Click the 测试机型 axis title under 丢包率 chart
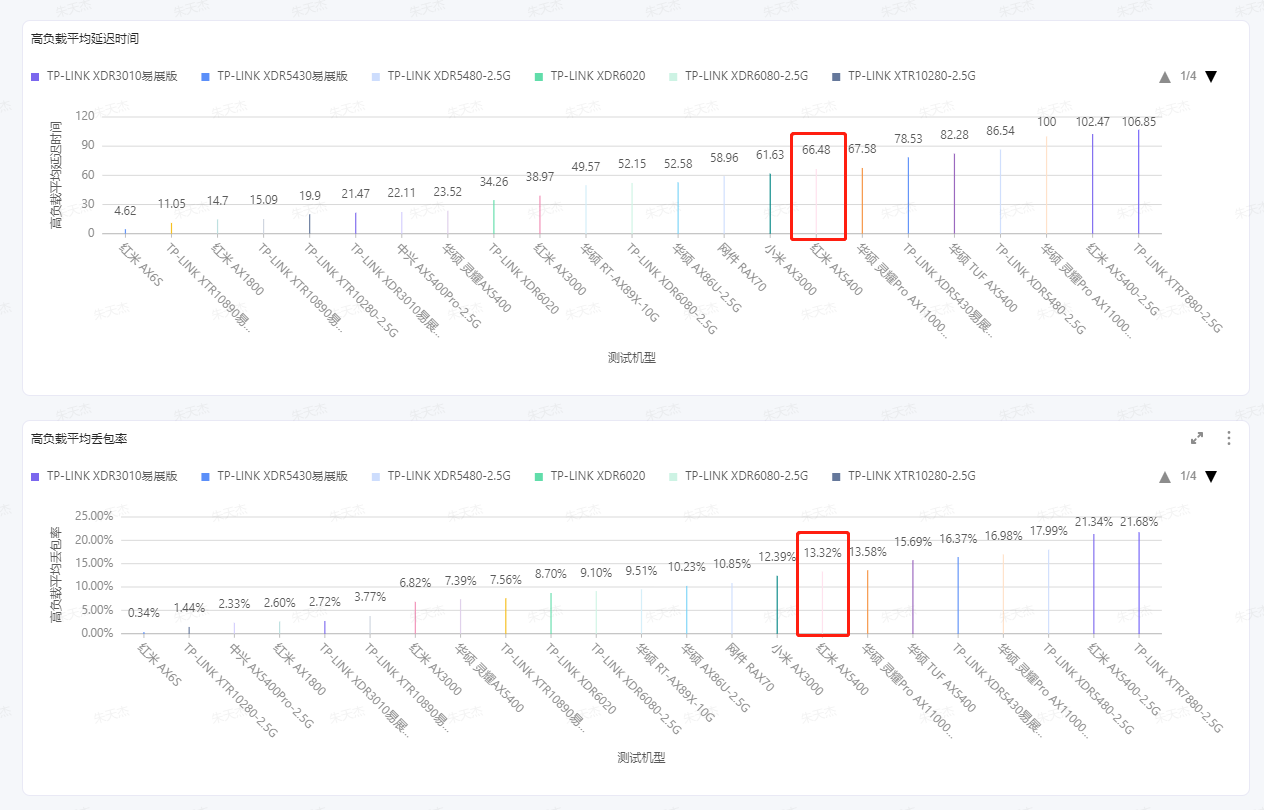The image size is (1264, 810). [x=641, y=758]
